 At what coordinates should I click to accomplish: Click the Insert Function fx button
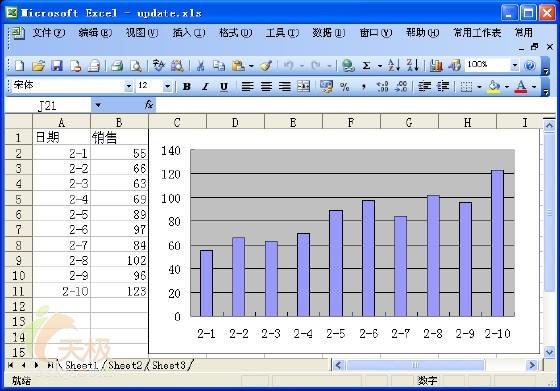click(x=149, y=105)
